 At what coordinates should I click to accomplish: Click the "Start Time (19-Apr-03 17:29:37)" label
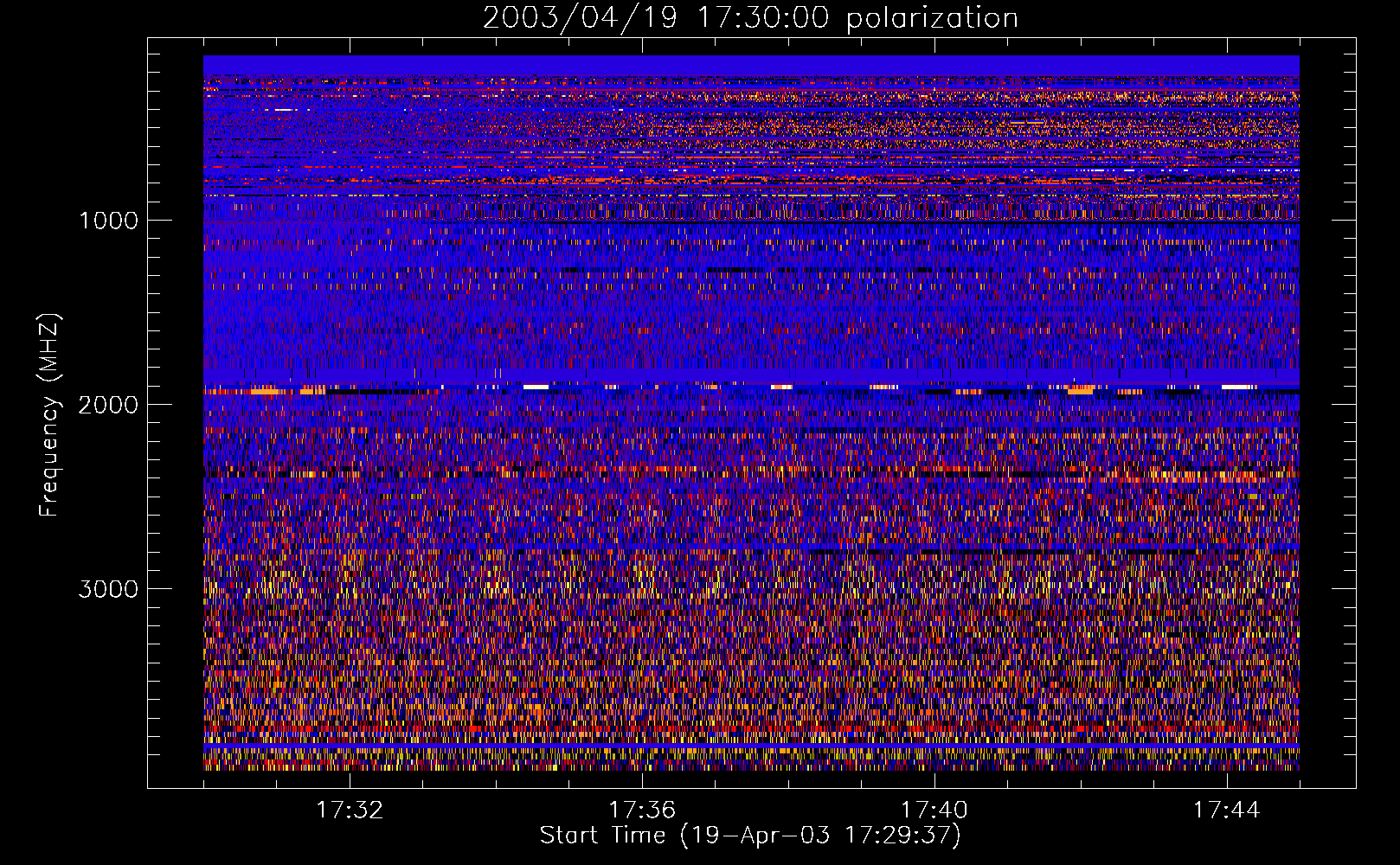click(x=750, y=836)
